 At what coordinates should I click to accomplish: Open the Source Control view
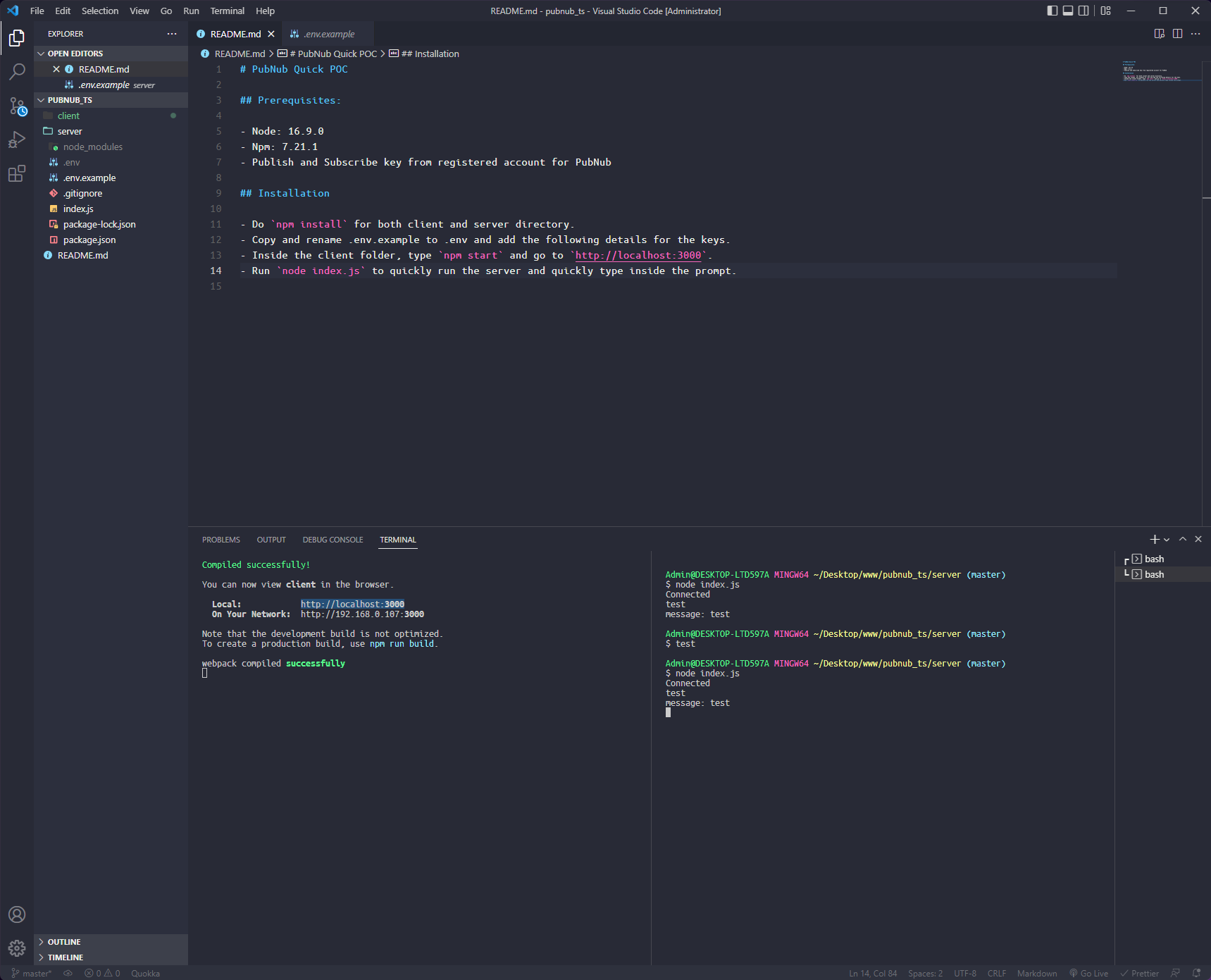coord(17,106)
